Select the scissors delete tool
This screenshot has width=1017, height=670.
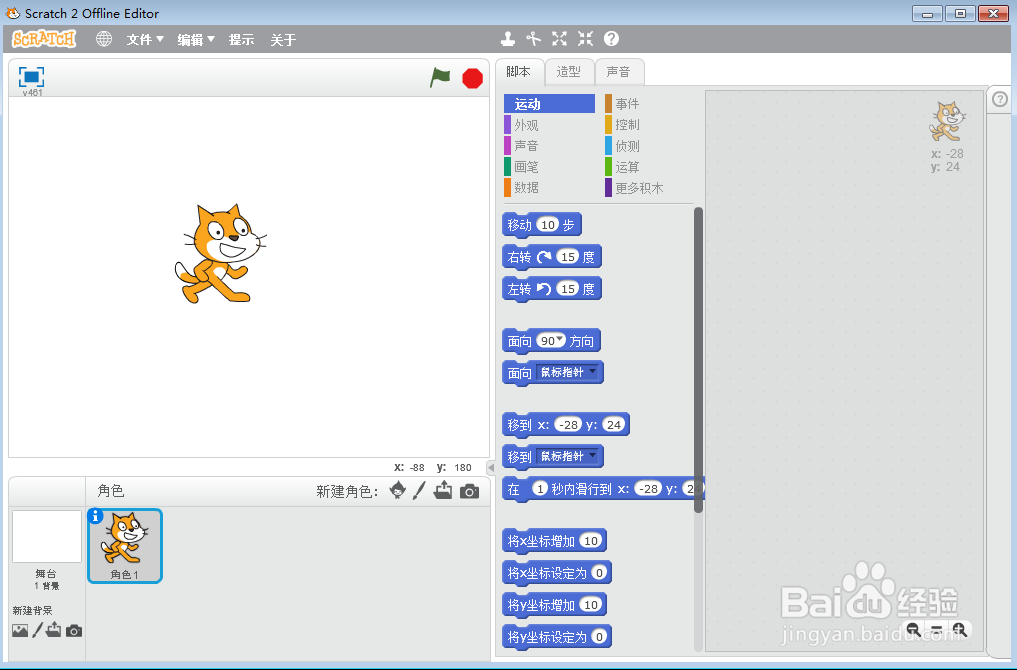tap(533, 39)
